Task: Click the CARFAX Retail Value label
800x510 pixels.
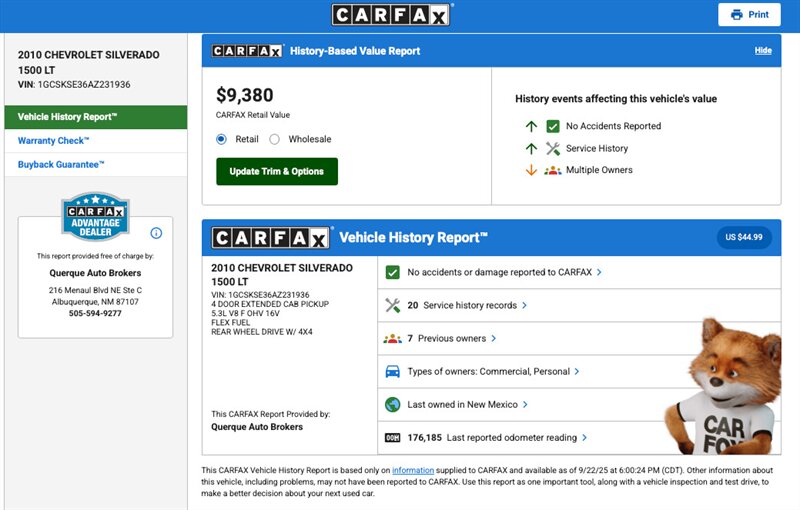Action: 253,115
